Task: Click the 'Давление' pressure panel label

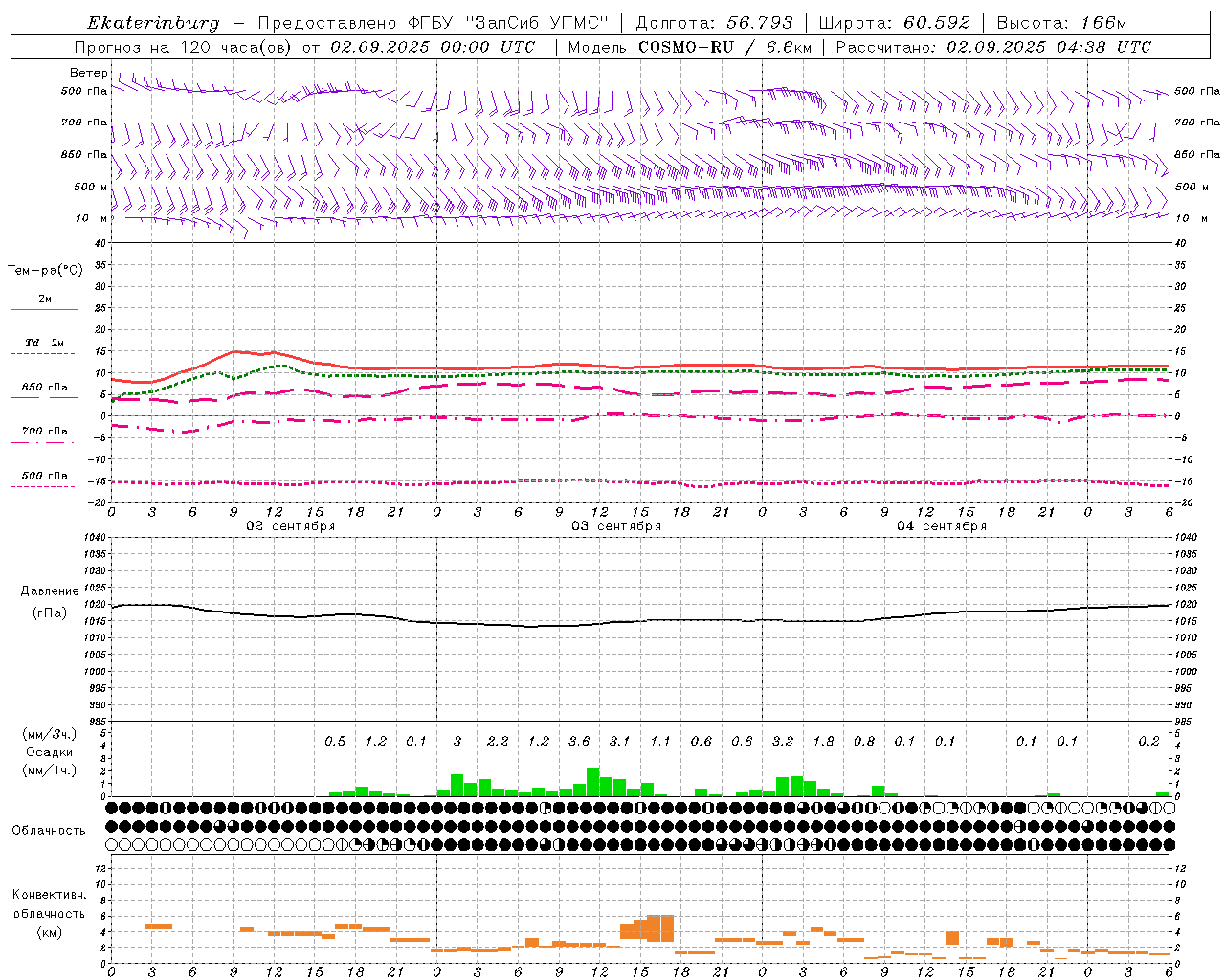Action: [50, 591]
